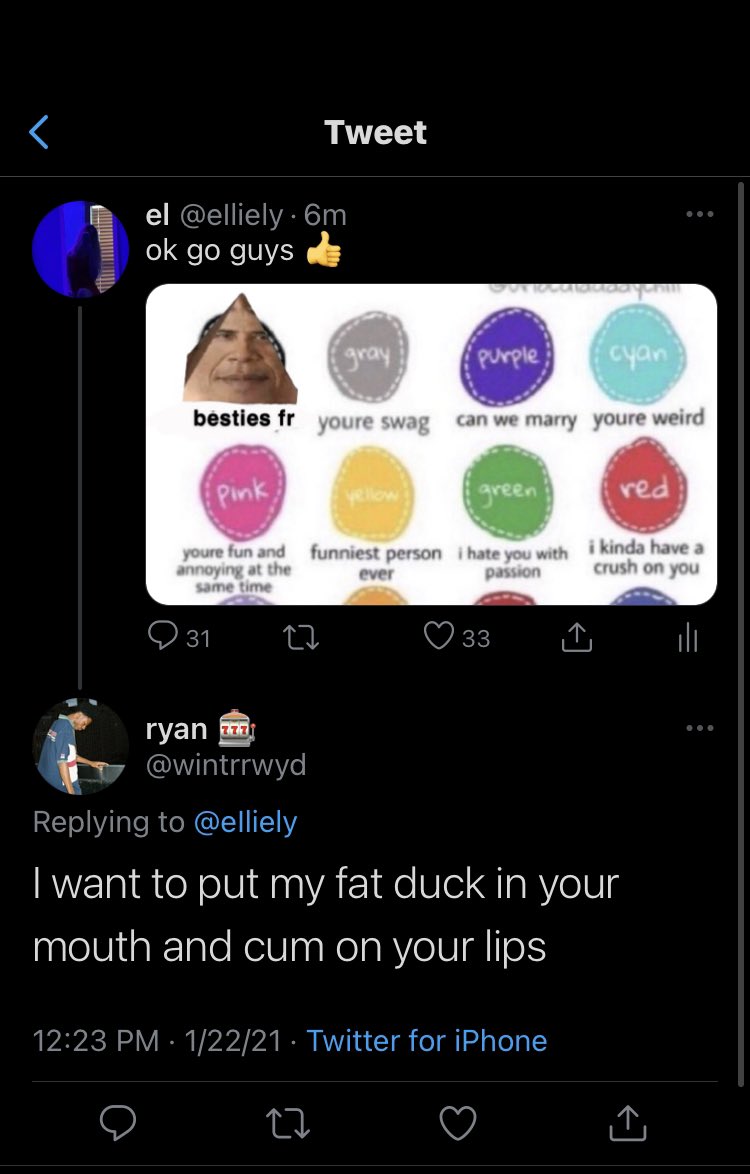The height and width of the screenshot is (1174, 750).
Task: Open ryan's profile picture avatar
Action: [80, 747]
